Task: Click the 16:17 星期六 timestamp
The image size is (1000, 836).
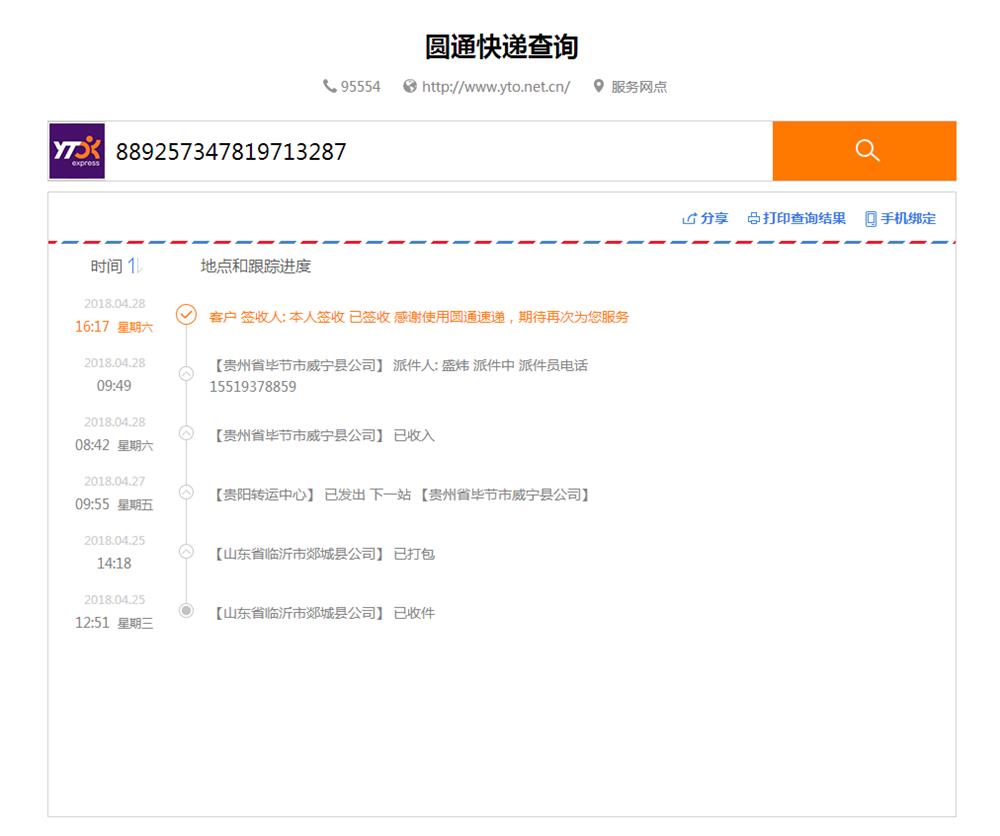Action: (114, 326)
